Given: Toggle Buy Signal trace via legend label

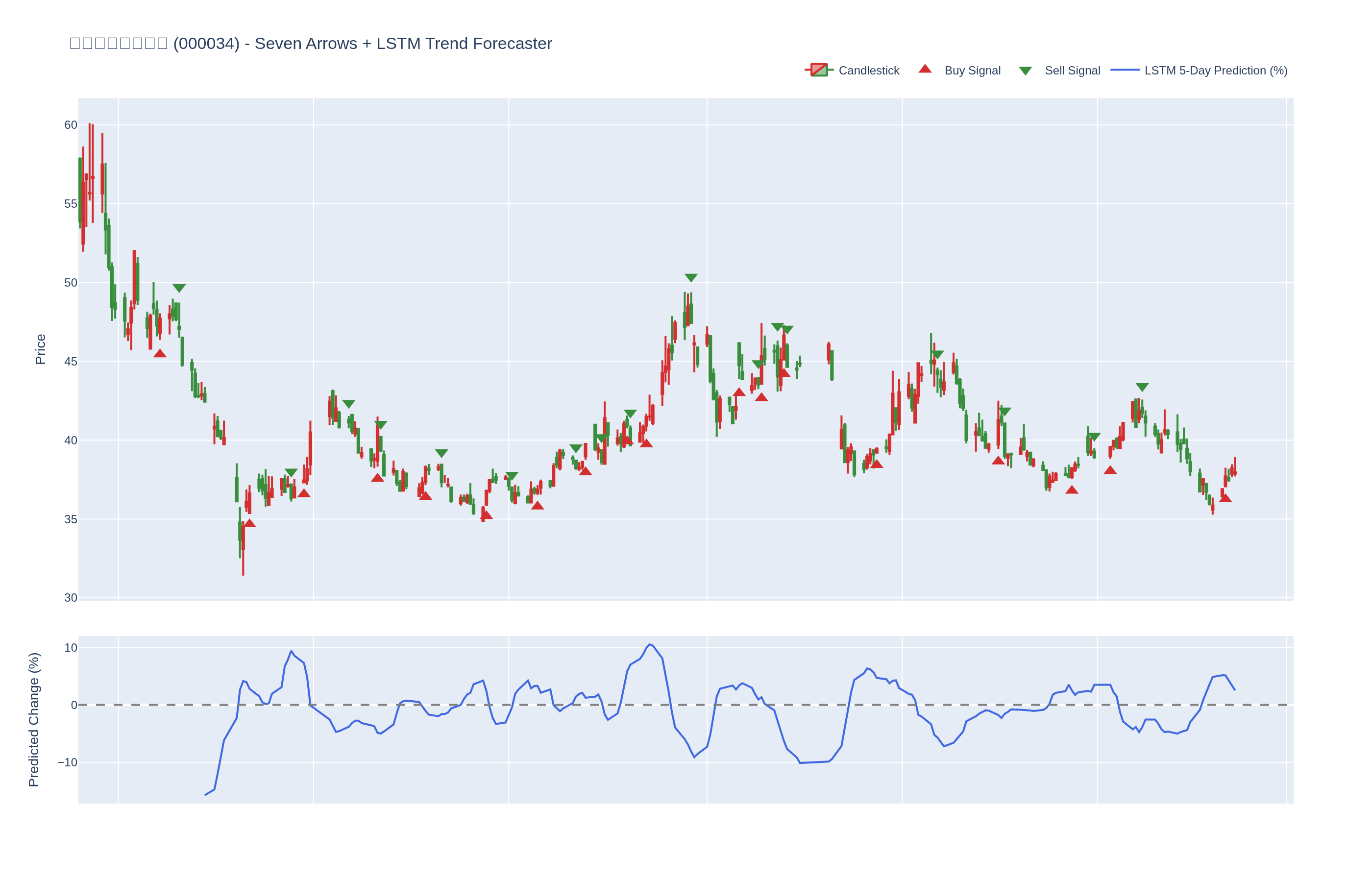Looking at the screenshot, I should pos(972,71).
